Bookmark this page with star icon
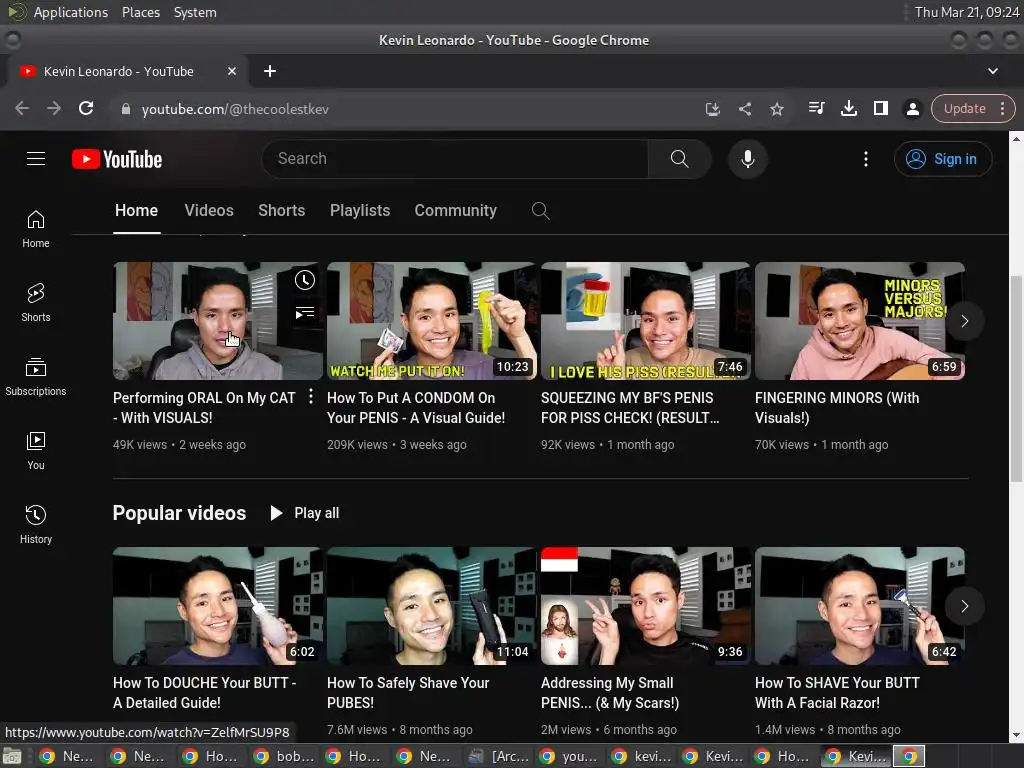Viewport: 1024px width, 768px height. [x=776, y=109]
